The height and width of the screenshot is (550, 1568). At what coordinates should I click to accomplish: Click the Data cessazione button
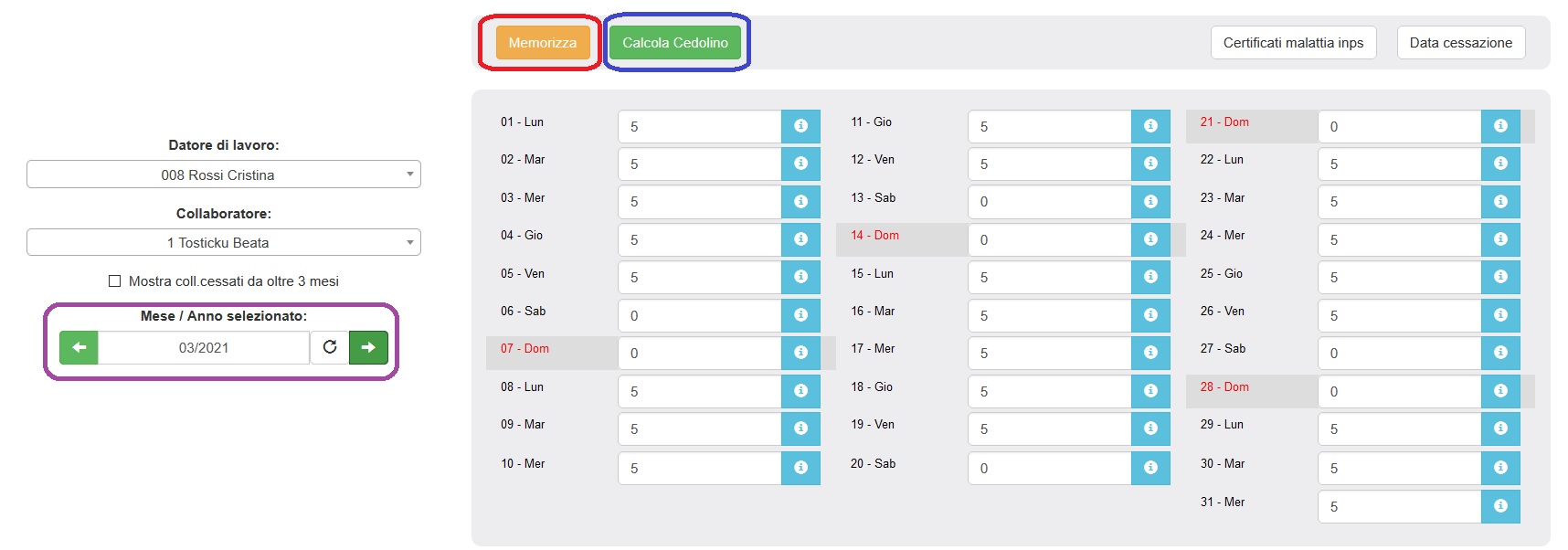click(1460, 43)
